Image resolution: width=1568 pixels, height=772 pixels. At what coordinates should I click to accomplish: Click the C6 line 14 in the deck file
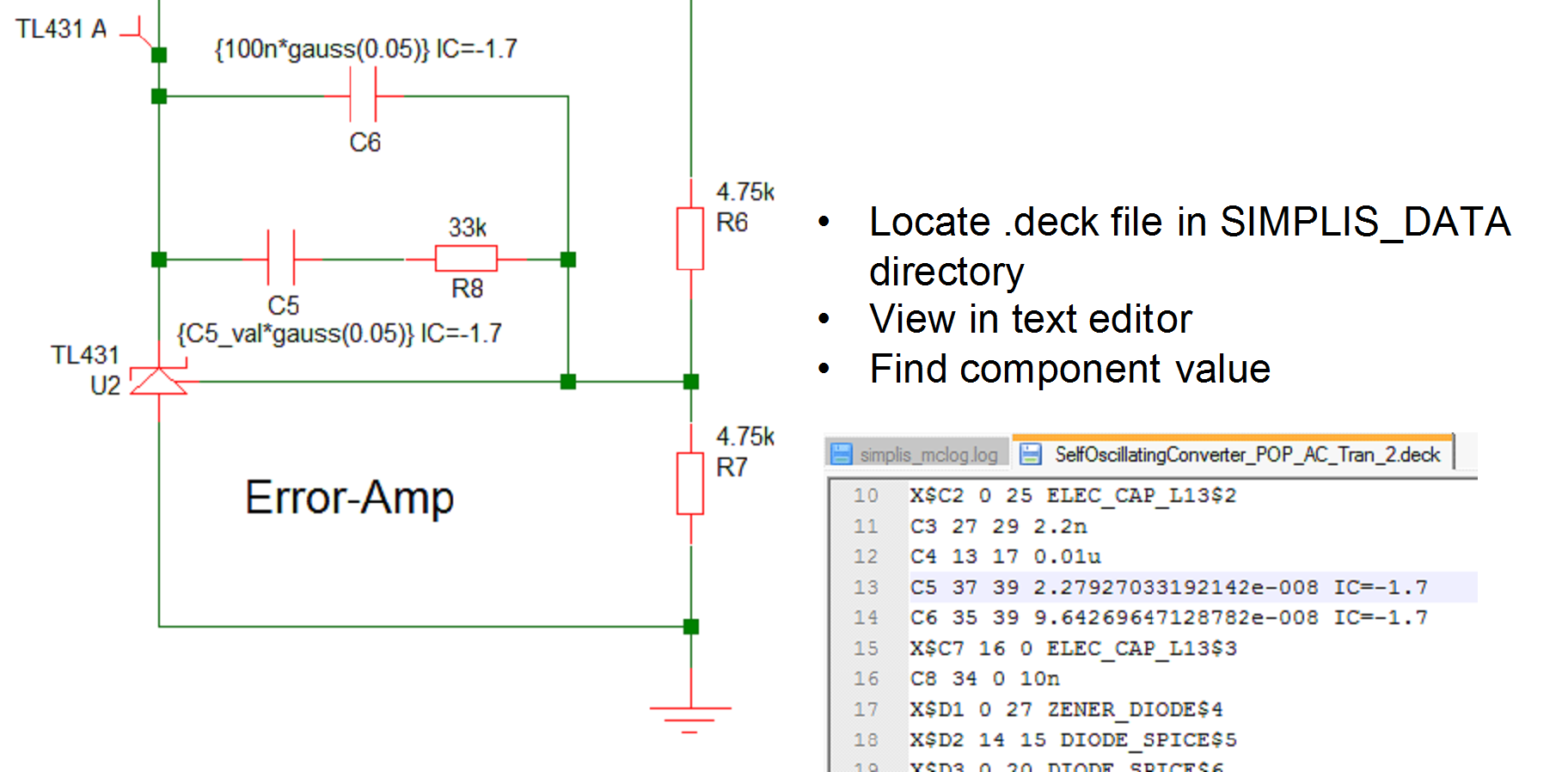click(x=1167, y=617)
